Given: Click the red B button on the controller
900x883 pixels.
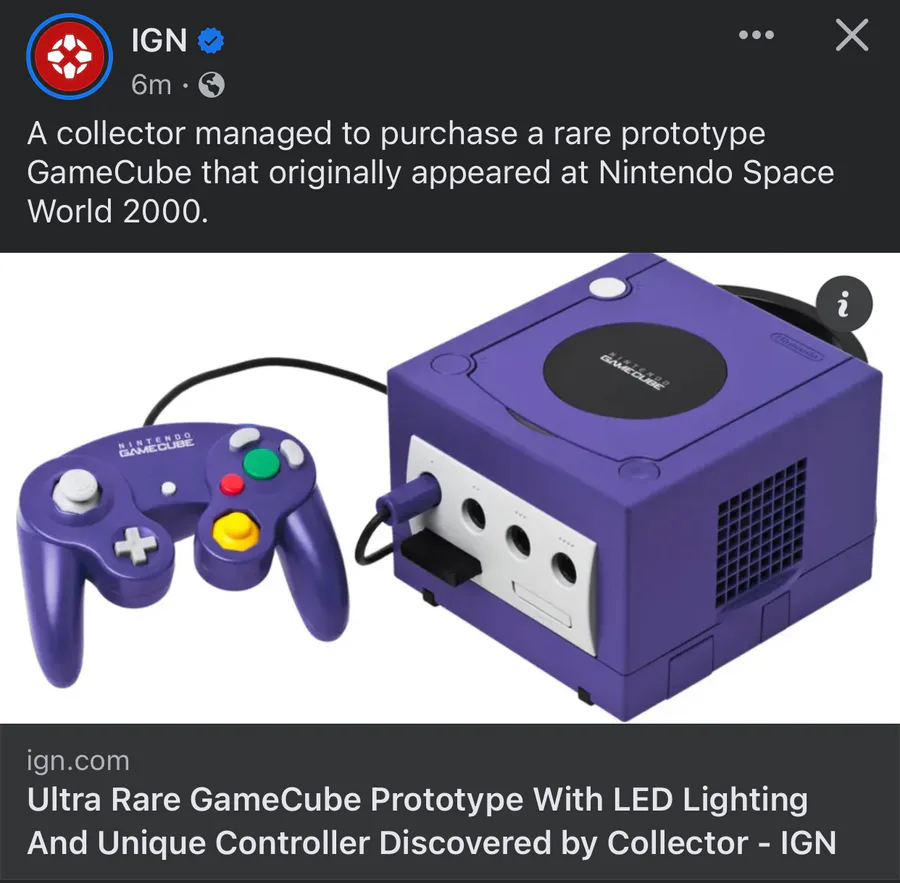Looking at the screenshot, I should (x=232, y=485).
